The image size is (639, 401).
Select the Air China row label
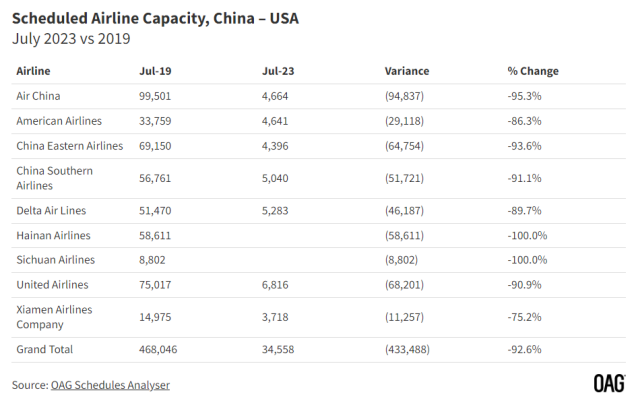point(41,96)
